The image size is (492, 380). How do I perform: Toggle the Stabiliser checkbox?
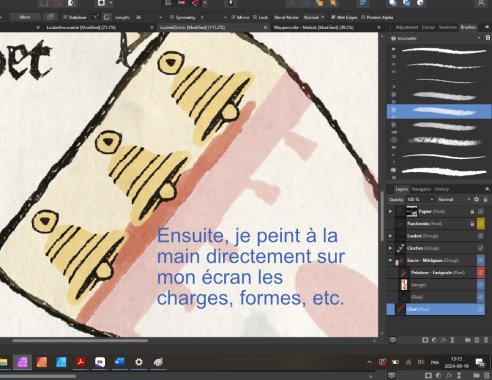click(x=65, y=17)
